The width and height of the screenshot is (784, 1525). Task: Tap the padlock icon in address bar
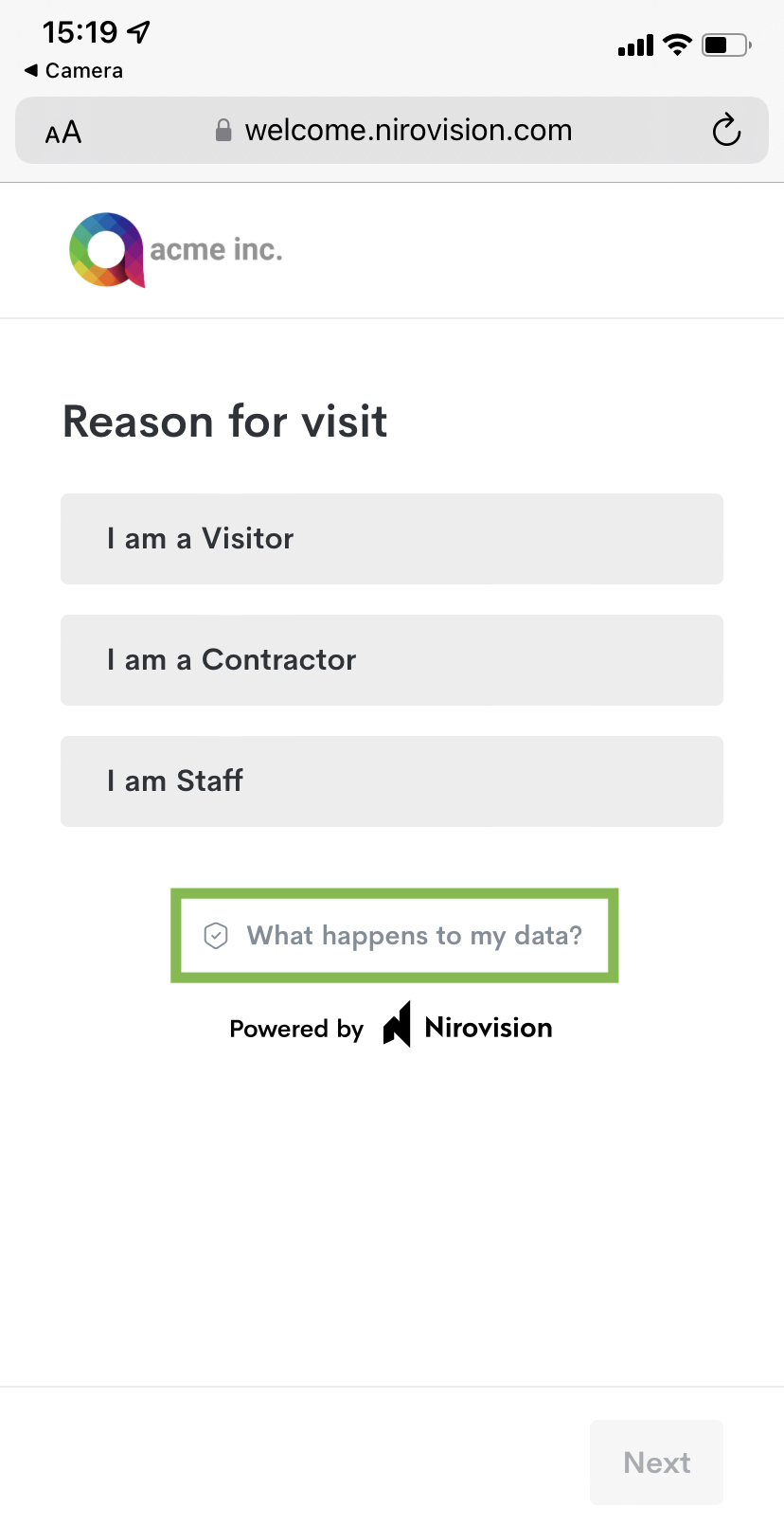(x=223, y=130)
